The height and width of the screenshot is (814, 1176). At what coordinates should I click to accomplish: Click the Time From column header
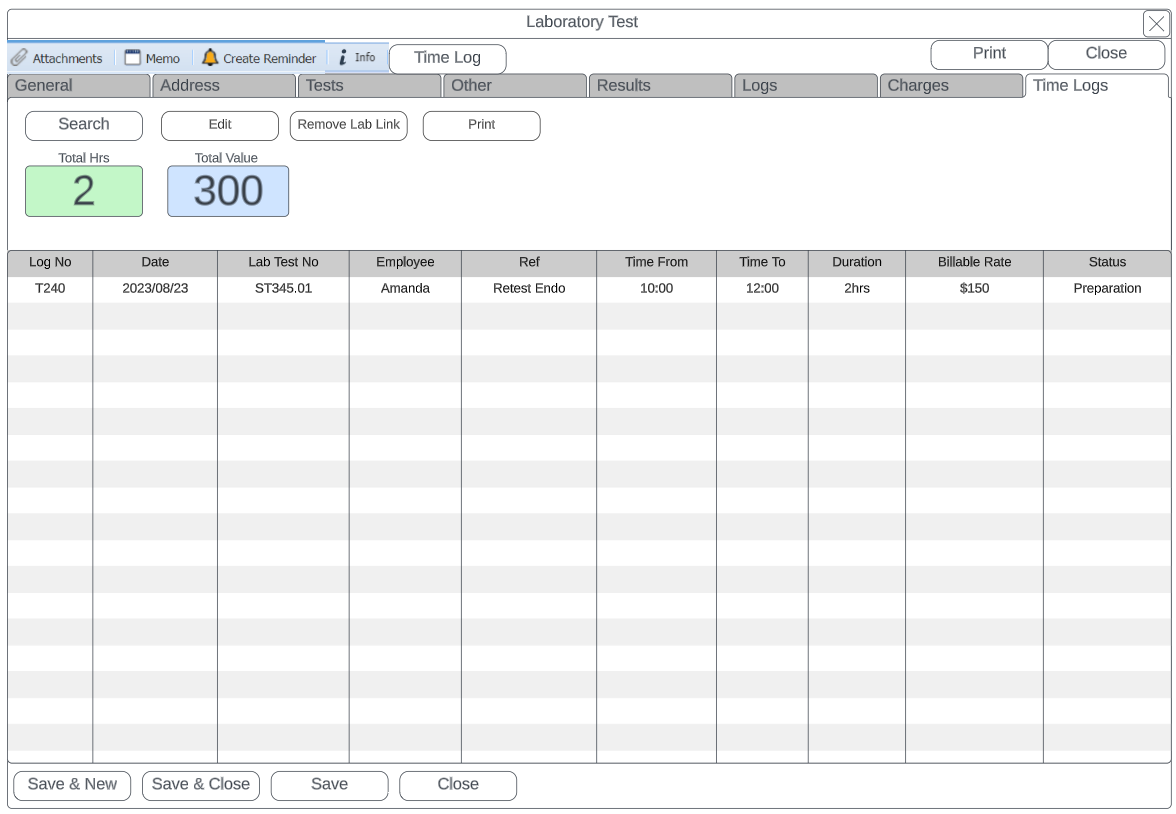pyautogui.click(x=656, y=263)
